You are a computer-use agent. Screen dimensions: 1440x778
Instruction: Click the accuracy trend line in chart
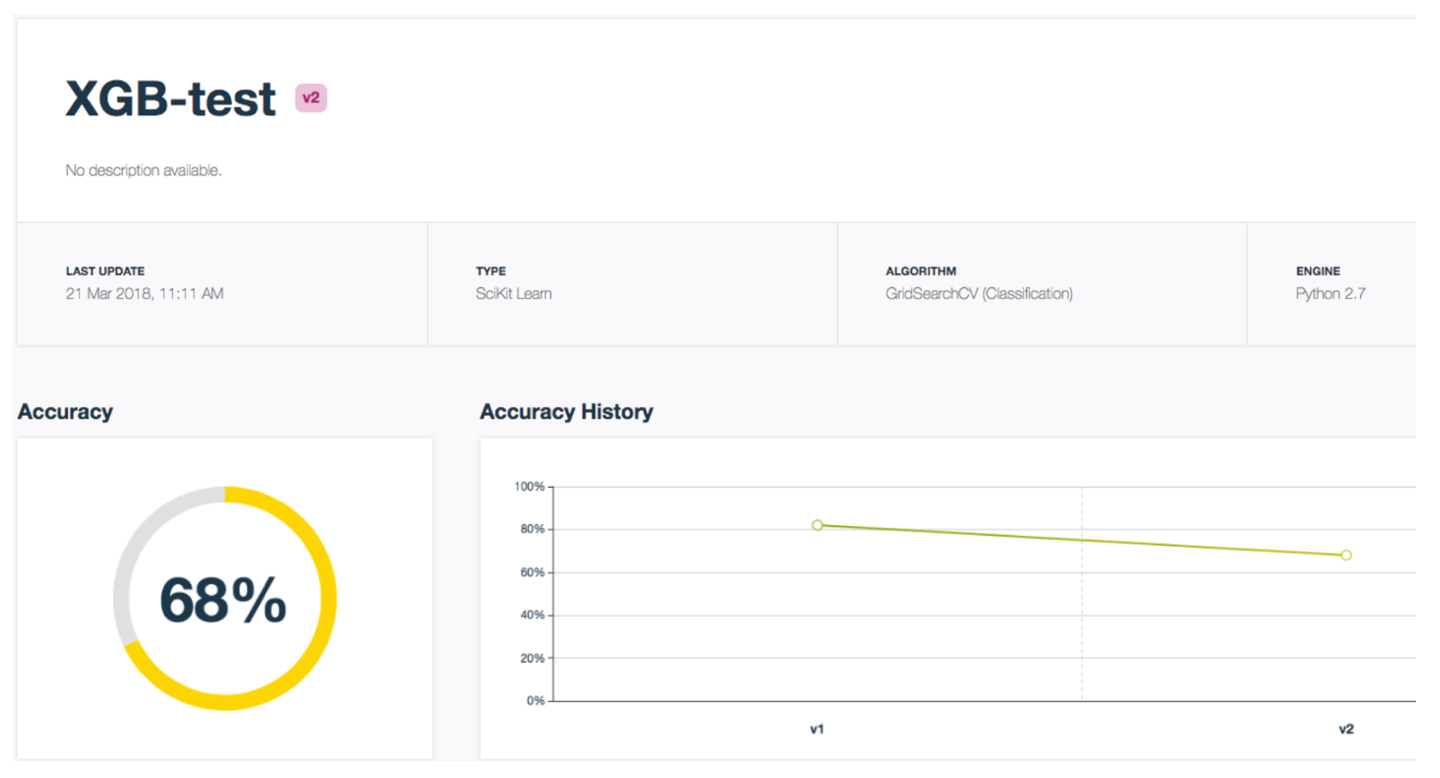(x=1081, y=540)
